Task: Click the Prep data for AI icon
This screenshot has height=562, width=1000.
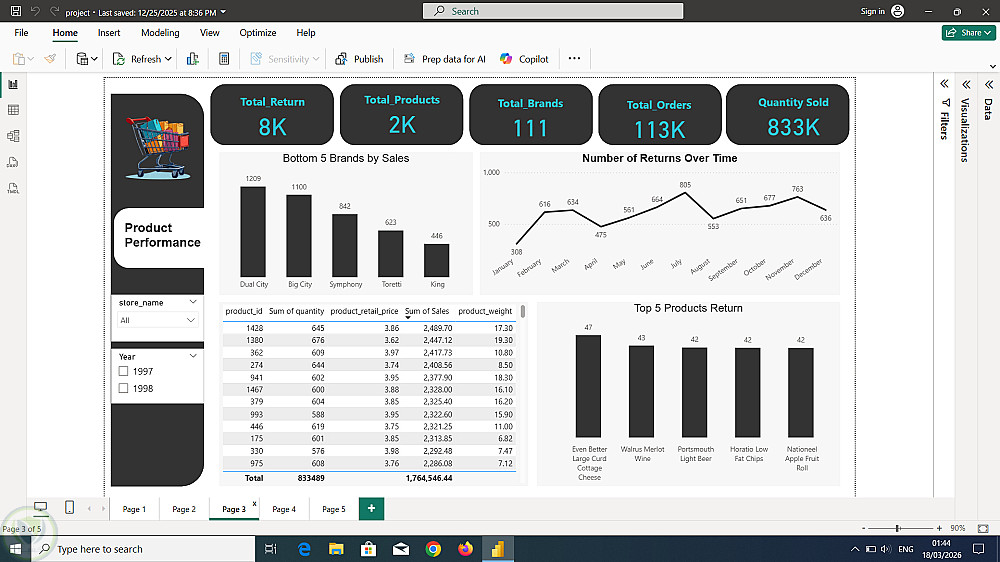Action: 409,59
